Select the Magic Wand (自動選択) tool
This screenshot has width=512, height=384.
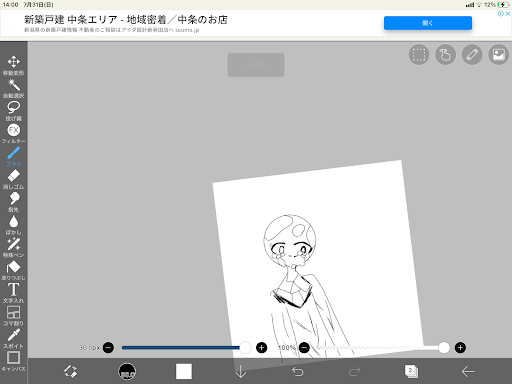pyautogui.click(x=13, y=88)
